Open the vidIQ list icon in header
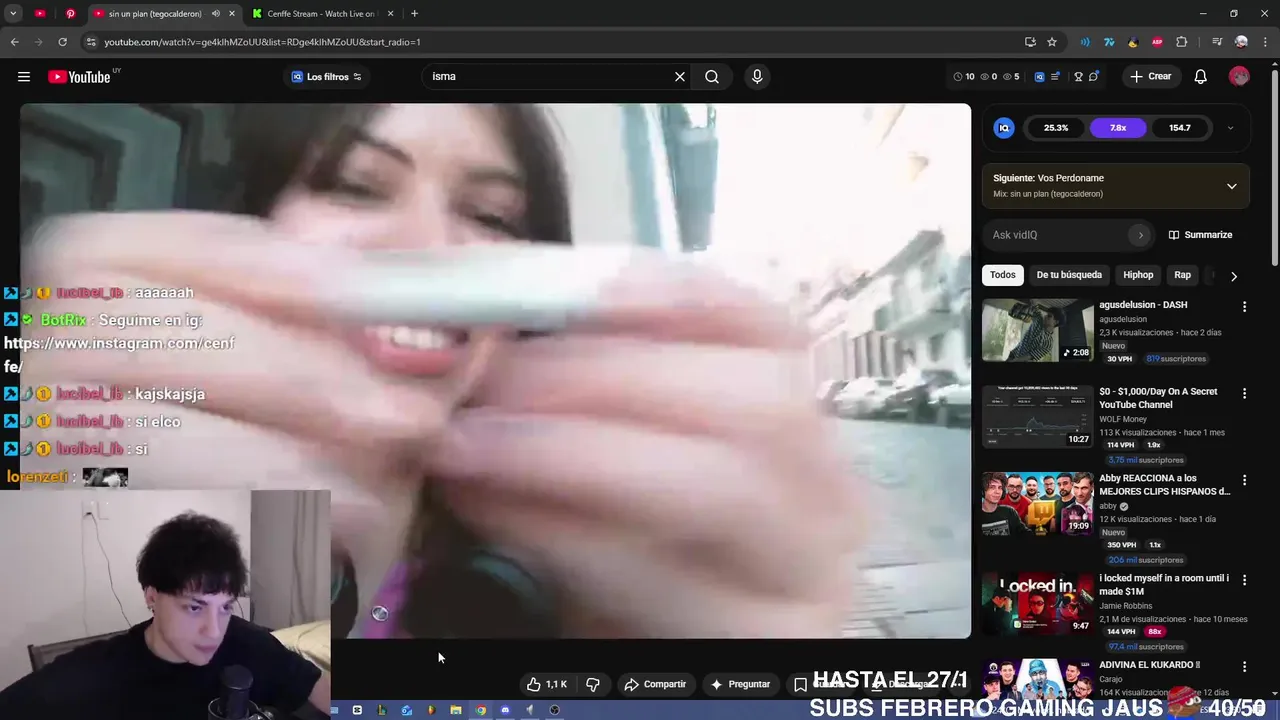This screenshot has height=720, width=1280. (x=1055, y=77)
